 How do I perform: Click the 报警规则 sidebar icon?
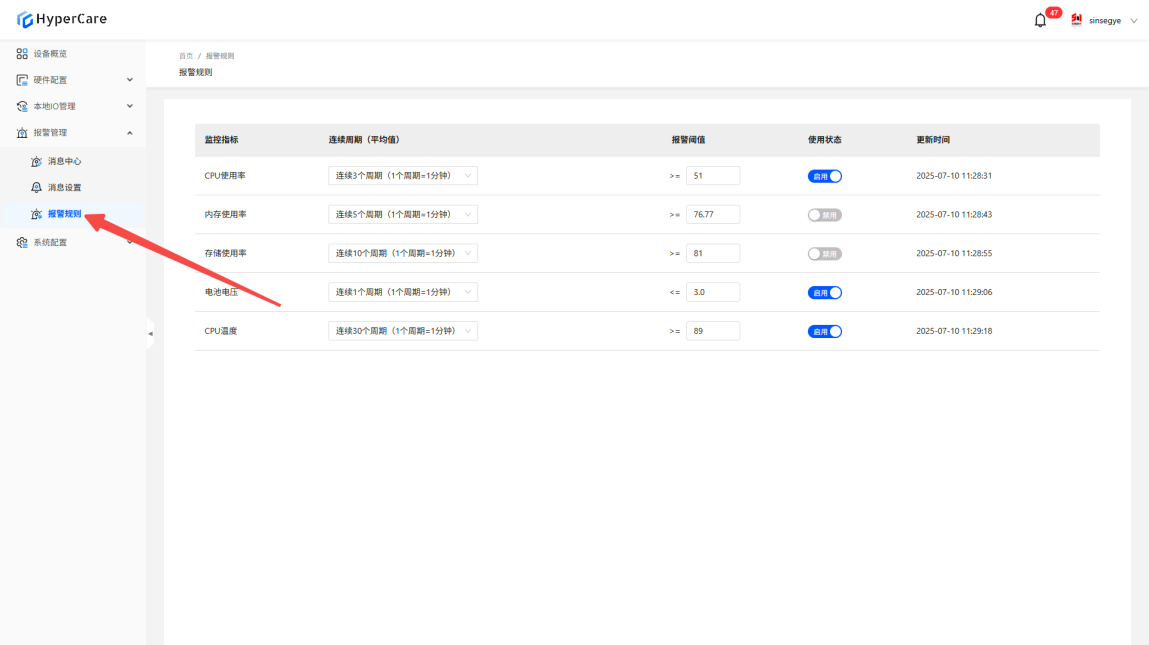[x=36, y=214]
